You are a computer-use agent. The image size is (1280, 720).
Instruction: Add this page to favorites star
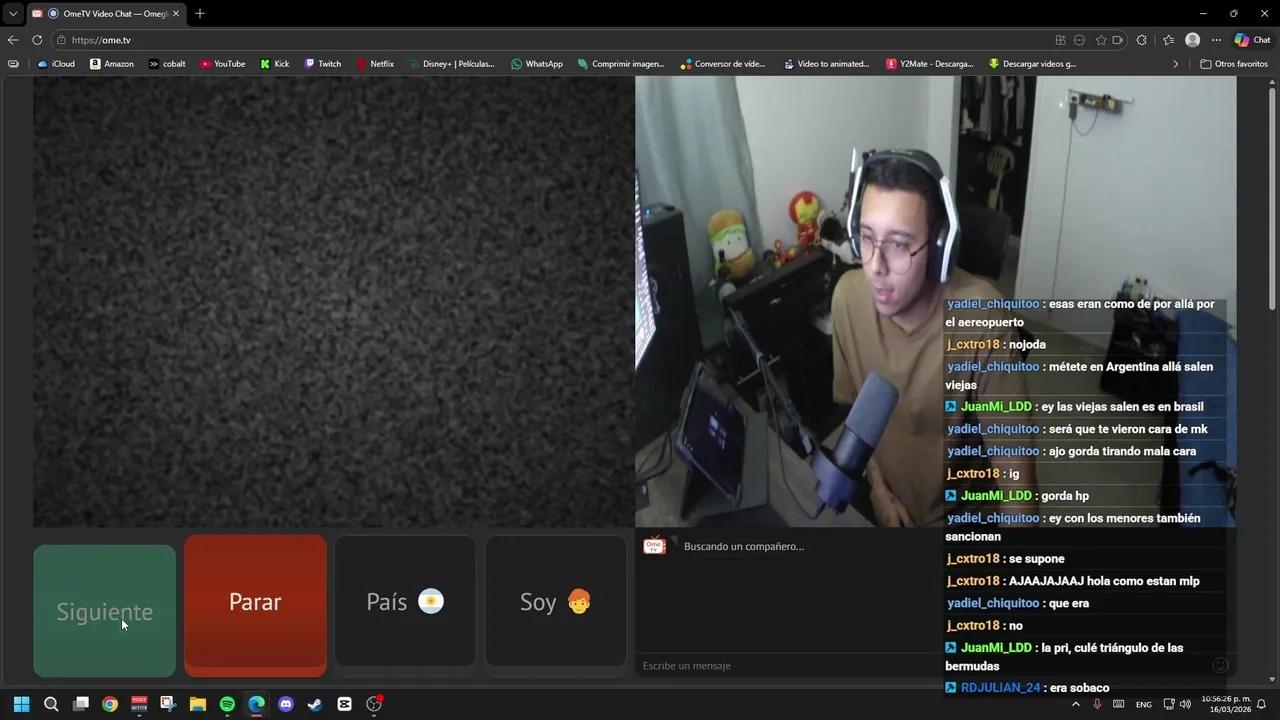pyautogui.click(x=1101, y=40)
